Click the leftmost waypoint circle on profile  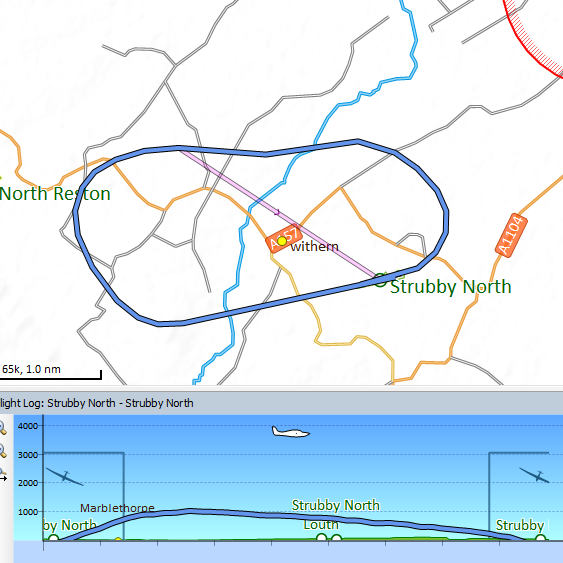pos(53,539)
